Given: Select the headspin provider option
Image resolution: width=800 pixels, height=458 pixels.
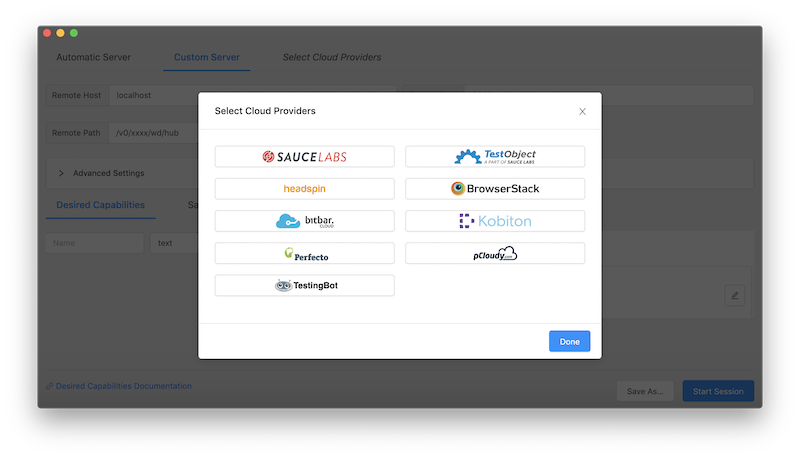Looking at the screenshot, I should 304,189.
